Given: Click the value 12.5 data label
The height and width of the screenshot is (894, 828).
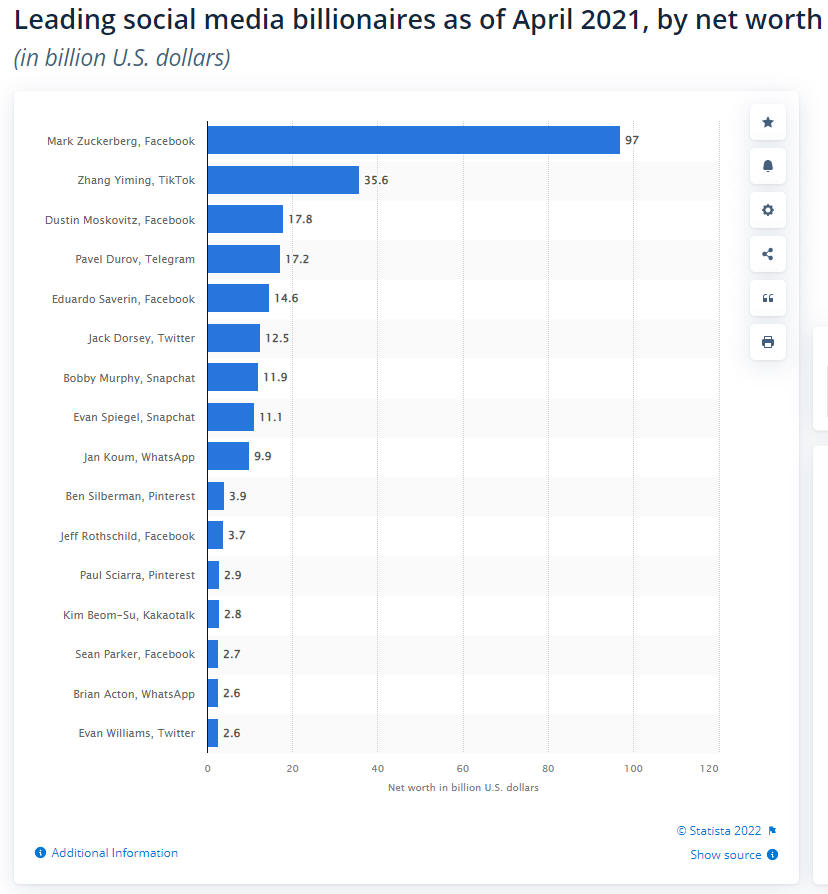Looking at the screenshot, I should pos(277,338).
